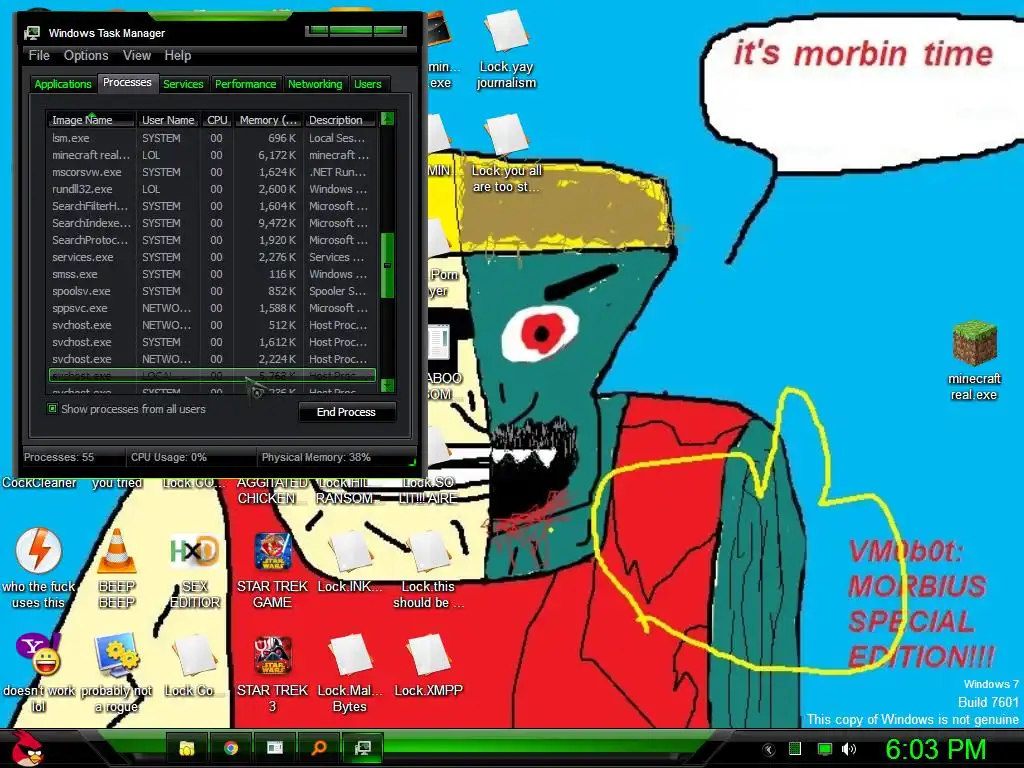Open the 'probably not a rogue' icon
The image size is (1024, 768).
117,673
